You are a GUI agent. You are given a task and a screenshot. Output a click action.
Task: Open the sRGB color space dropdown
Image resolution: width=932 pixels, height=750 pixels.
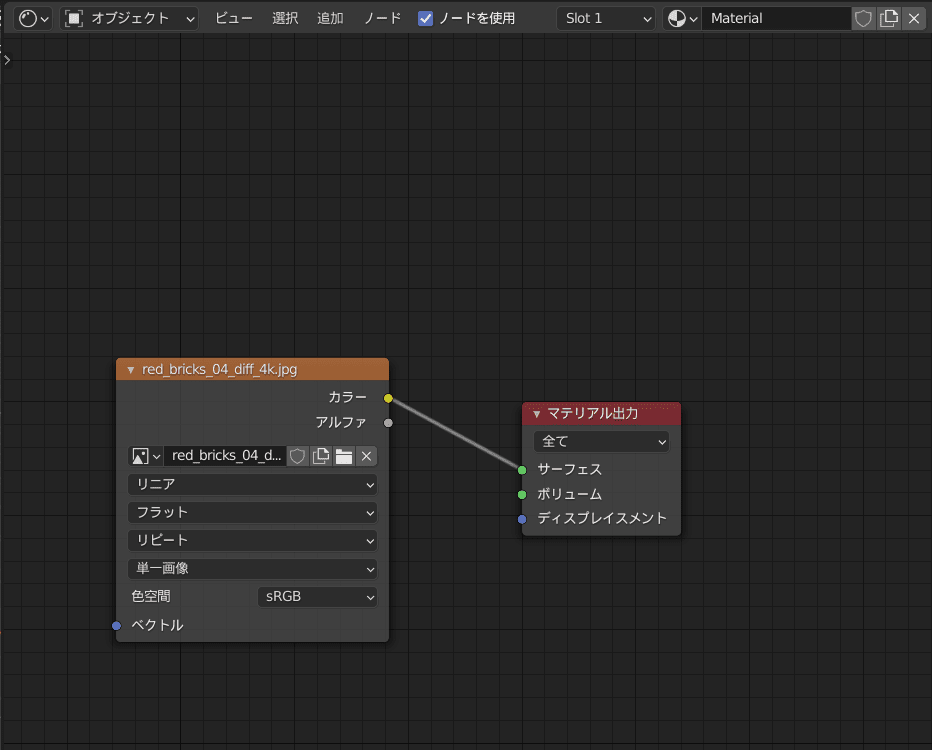click(317, 597)
